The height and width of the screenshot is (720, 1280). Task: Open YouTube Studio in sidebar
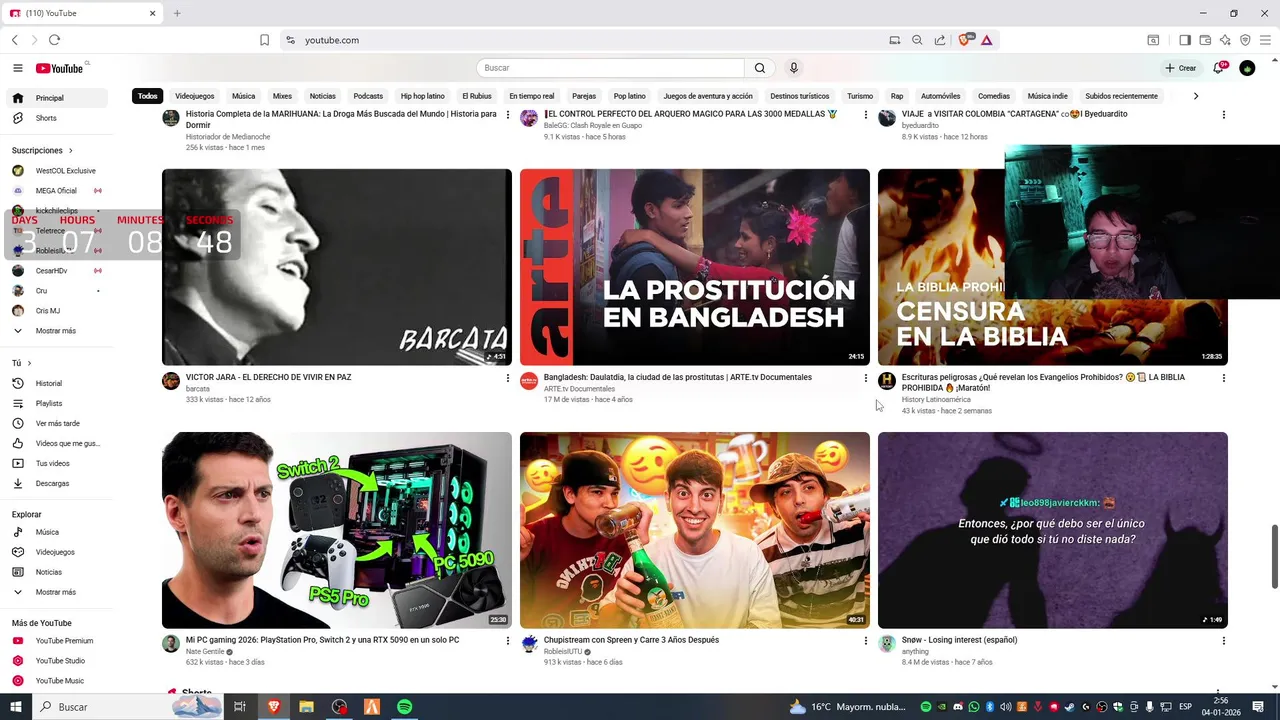click(x=59, y=661)
